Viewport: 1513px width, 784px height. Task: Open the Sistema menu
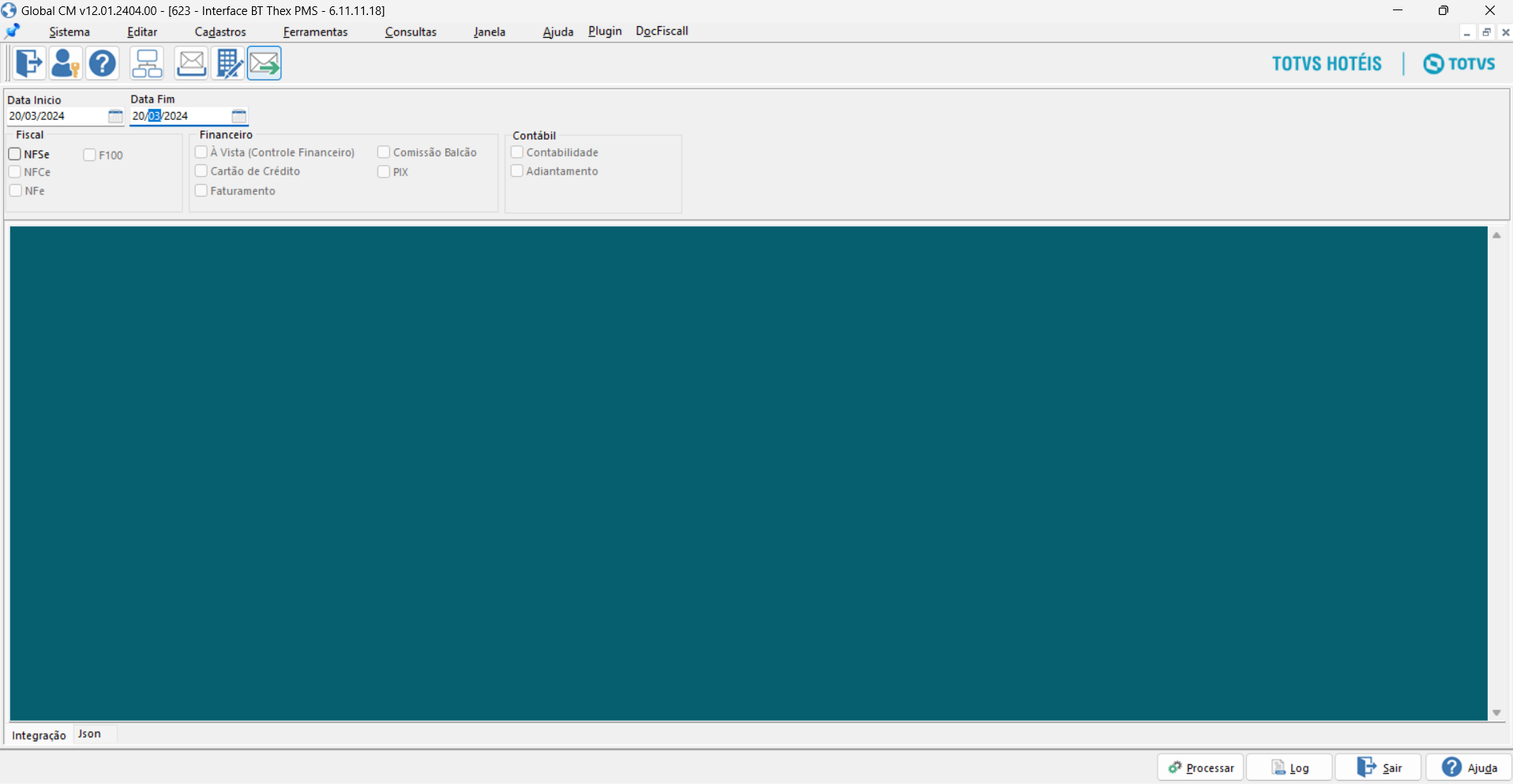pyautogui.click(x=69, y=32)
